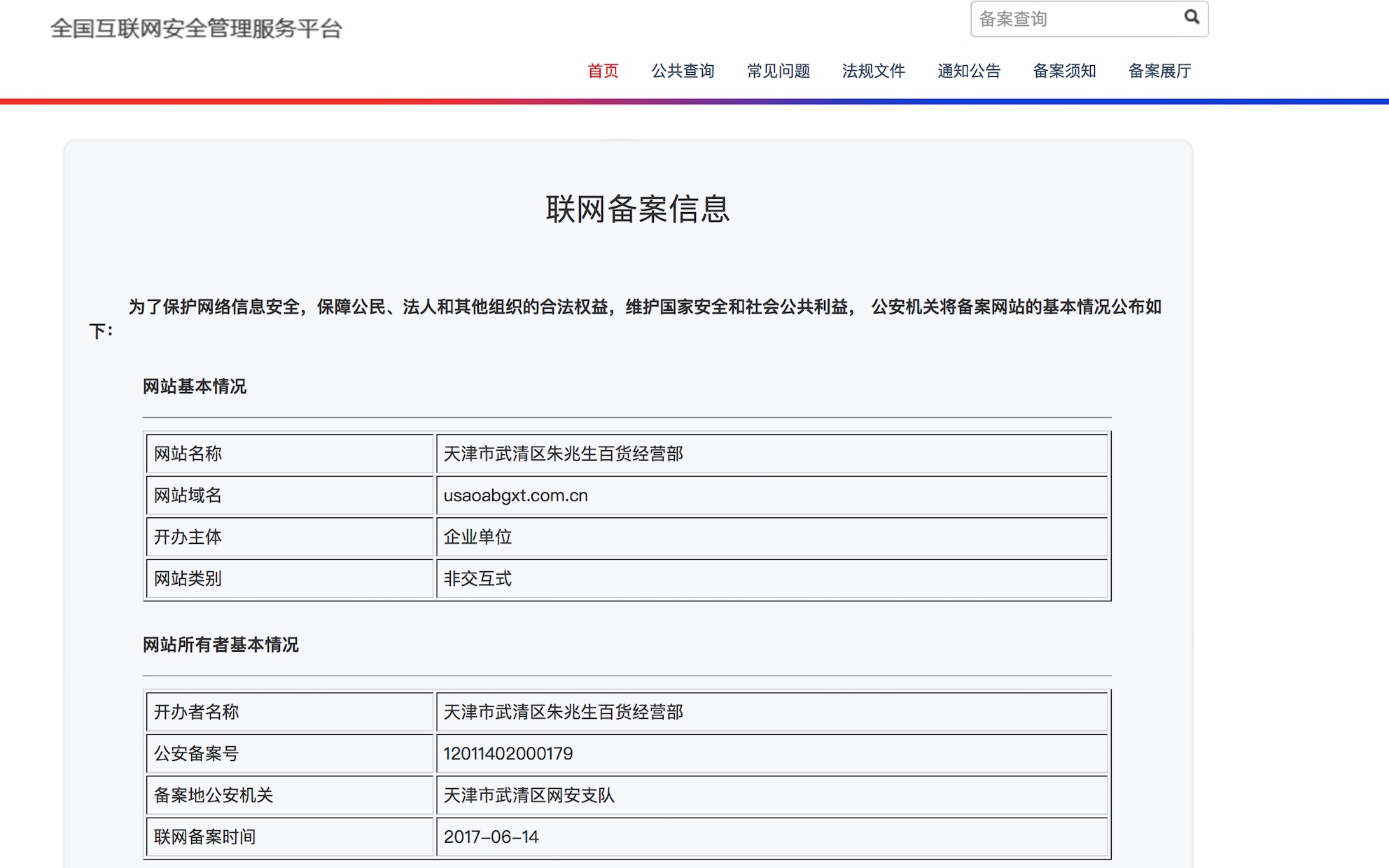Go to 常见问题 page

(778, 71)
